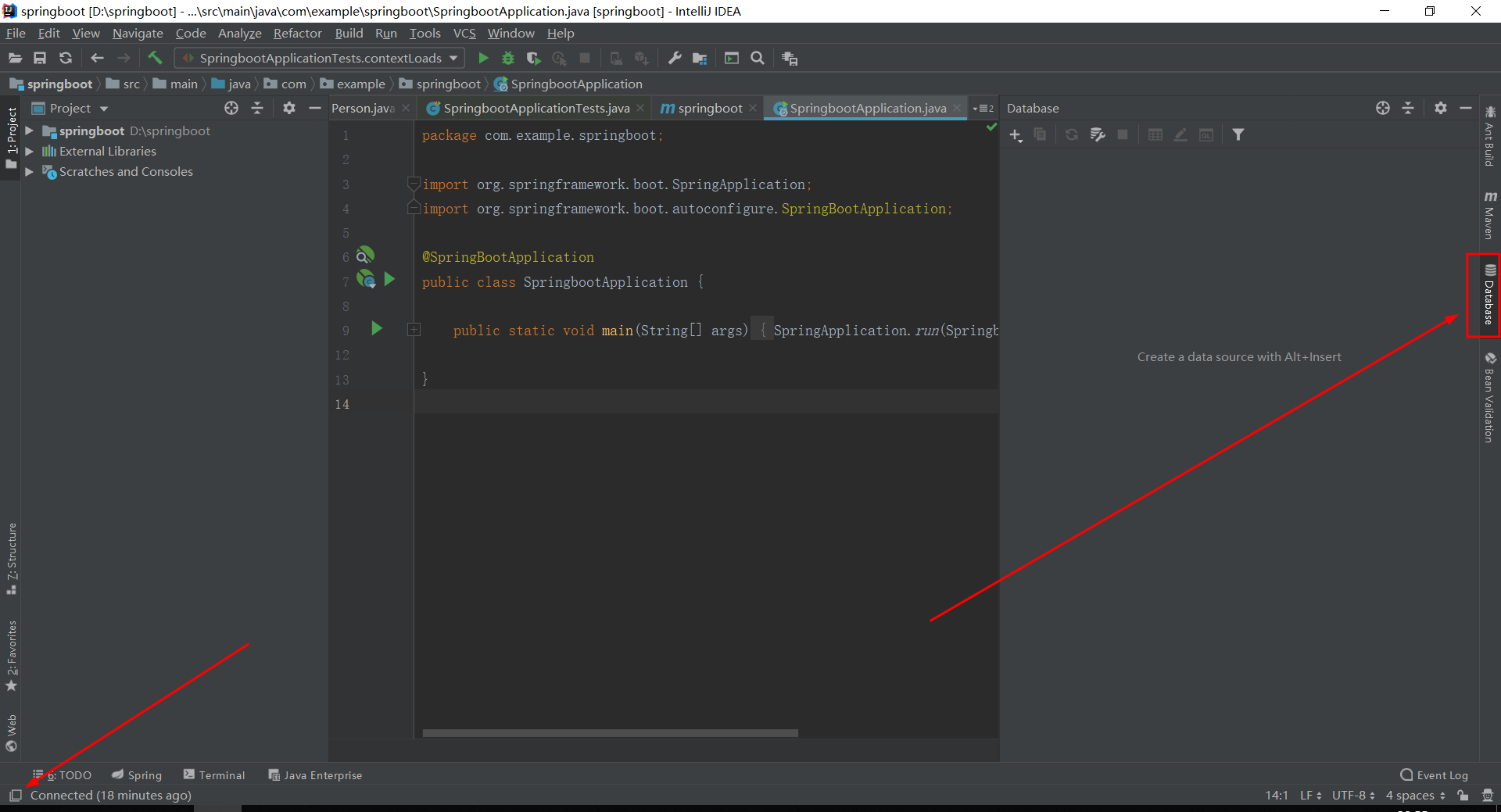Build the project with the hammer icon
Screen dimensions: 1501x812
(x=155, y=58)
